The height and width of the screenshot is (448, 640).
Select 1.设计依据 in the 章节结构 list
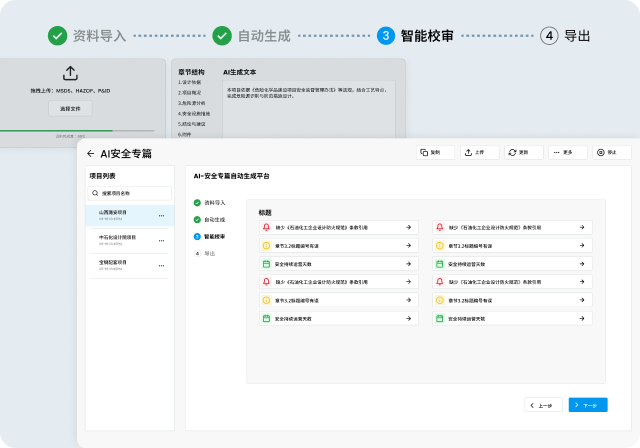[189, 82]
